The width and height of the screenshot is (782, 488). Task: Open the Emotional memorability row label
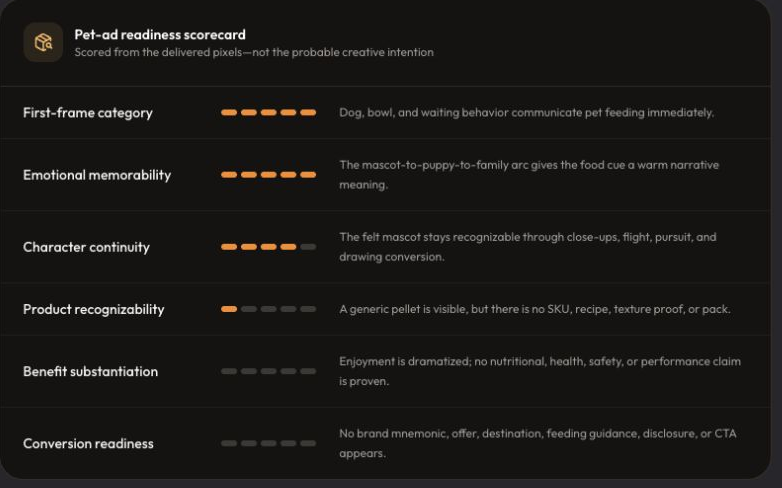pyautogui.click(x=97, y=175)
